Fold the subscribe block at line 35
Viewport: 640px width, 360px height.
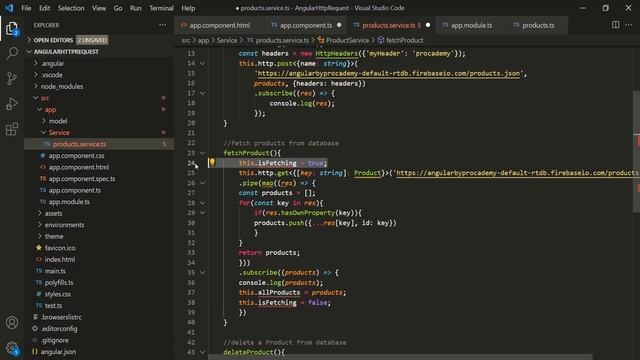point(202,272)
